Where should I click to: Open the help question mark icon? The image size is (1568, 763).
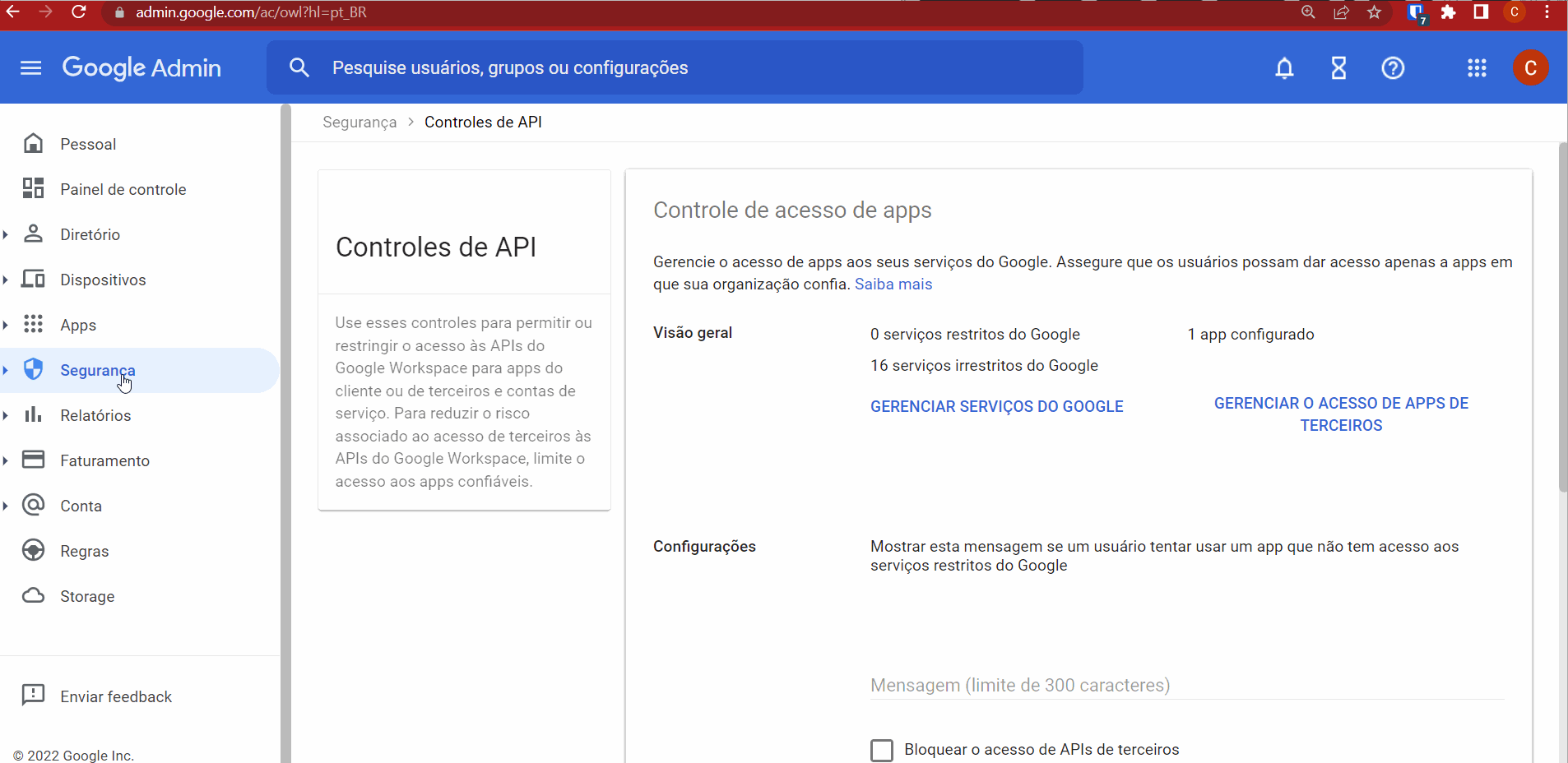(x=1393, y=68)
